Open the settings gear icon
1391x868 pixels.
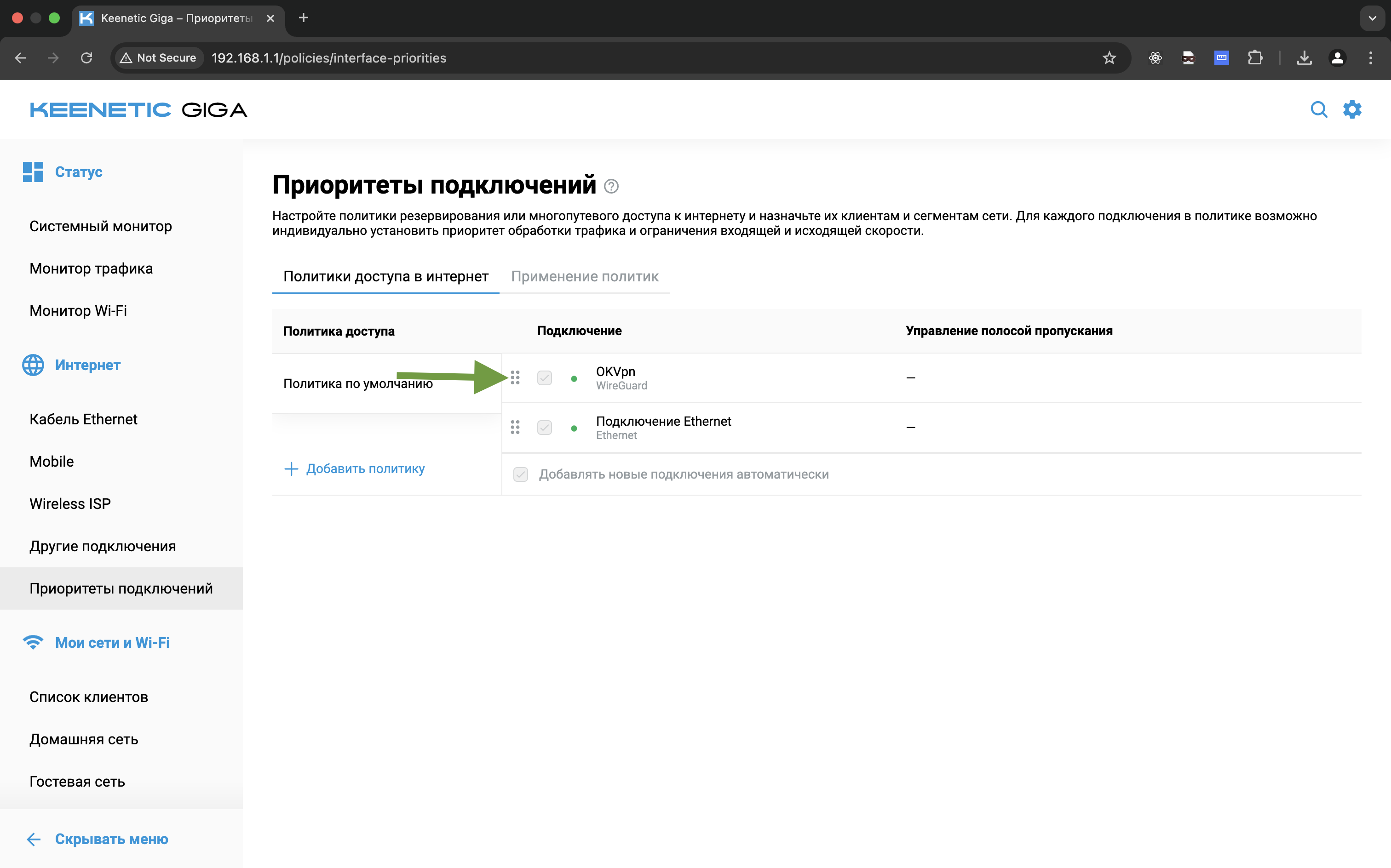point(1352,109)
